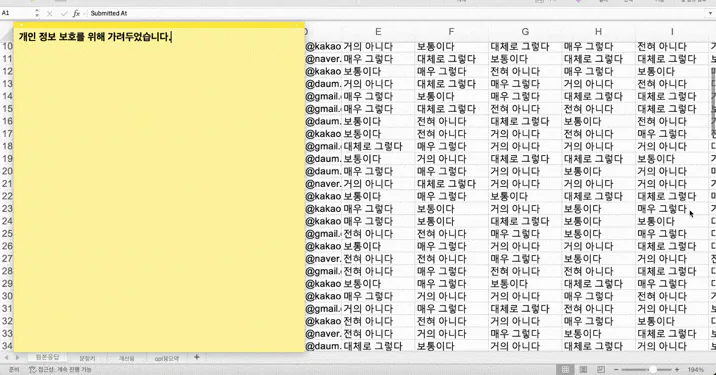716x375 pixels.
Task: Click cell G20 reading 거의 아니다
Action: point(525,171)
